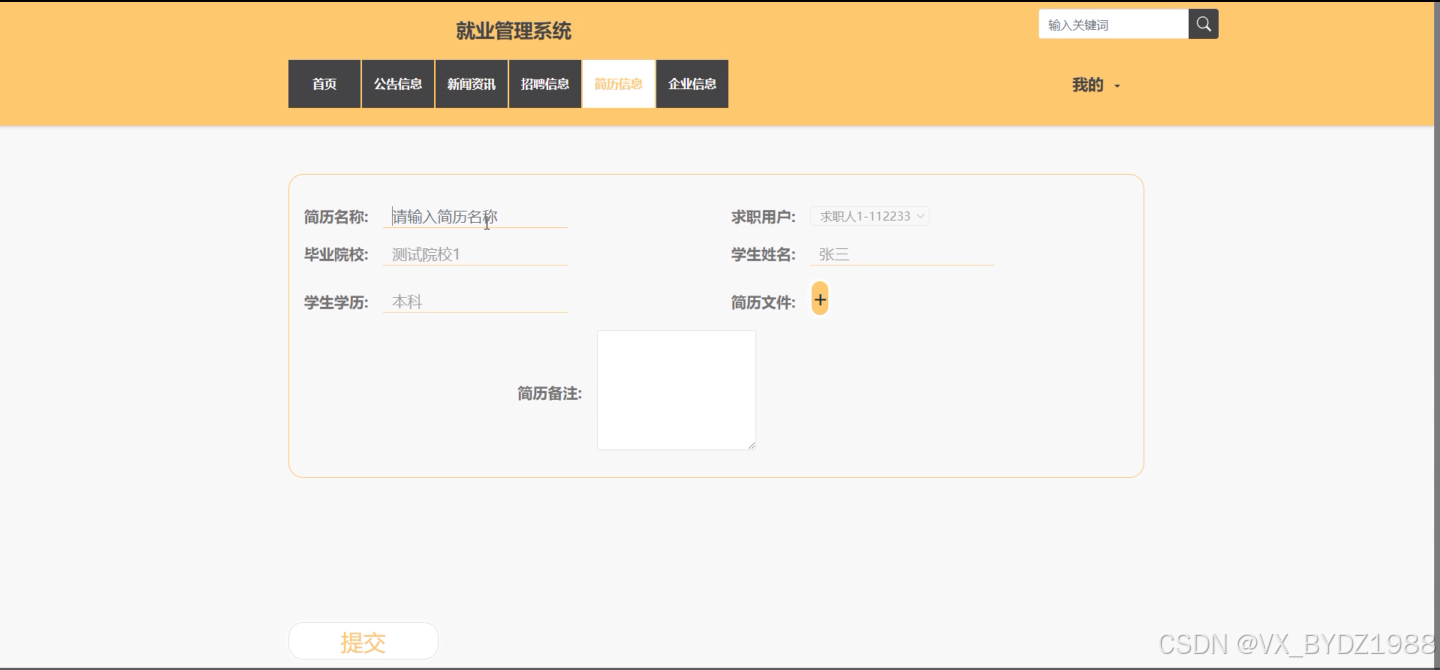Screen dimensions: 1440x670
Task: Open the 首页 navigation tab
Action: (x=324, y=84)
